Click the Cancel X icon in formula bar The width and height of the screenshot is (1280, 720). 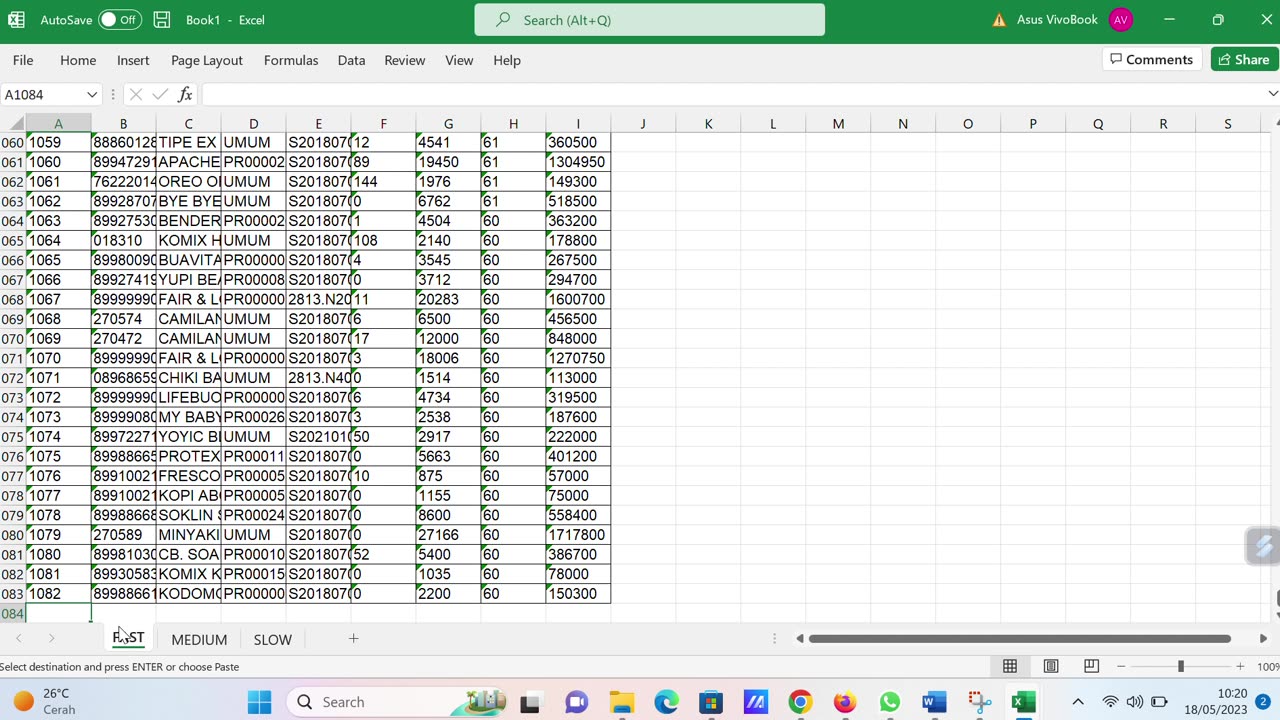click(136, 95)
